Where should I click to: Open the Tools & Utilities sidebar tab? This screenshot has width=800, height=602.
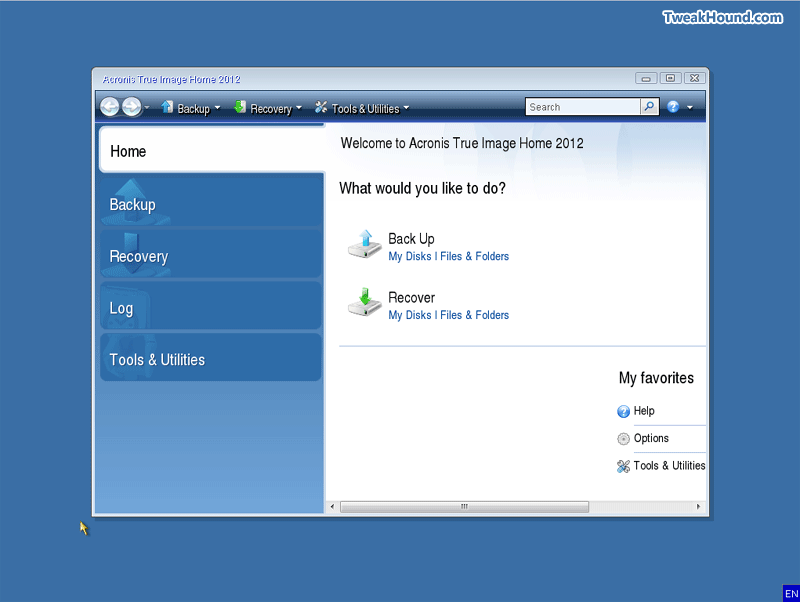click(x=211, y=358)
